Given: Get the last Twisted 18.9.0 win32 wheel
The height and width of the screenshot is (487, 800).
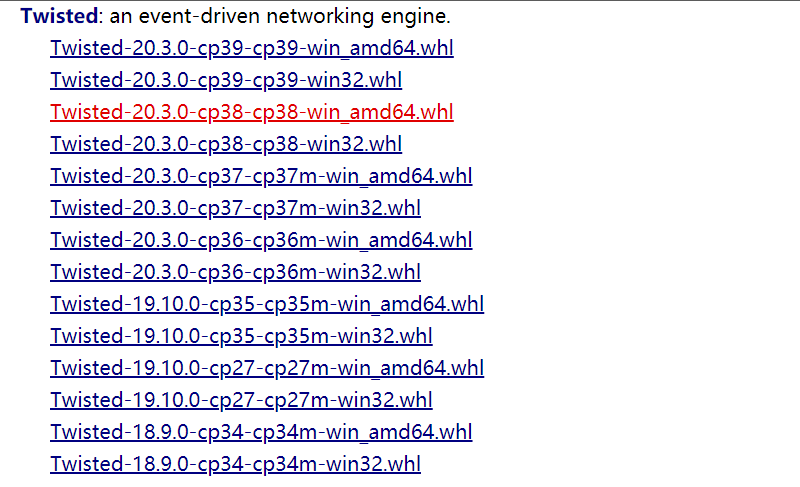Looking at the screenshot, I should 235,464.
